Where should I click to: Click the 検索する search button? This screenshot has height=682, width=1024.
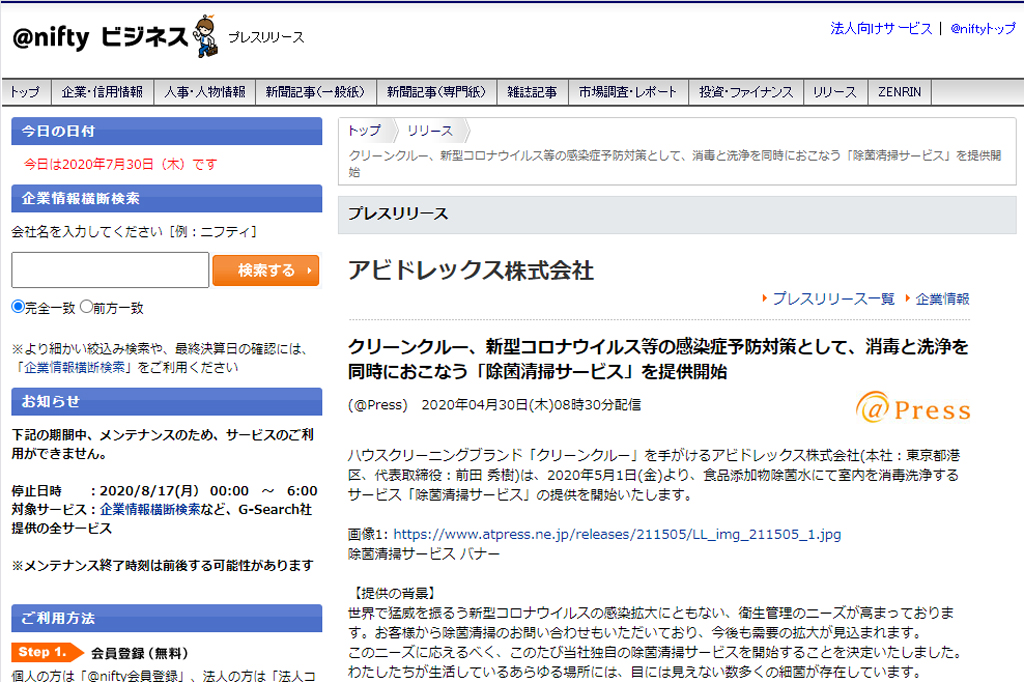pyautogui.click(x=266, y=270)
